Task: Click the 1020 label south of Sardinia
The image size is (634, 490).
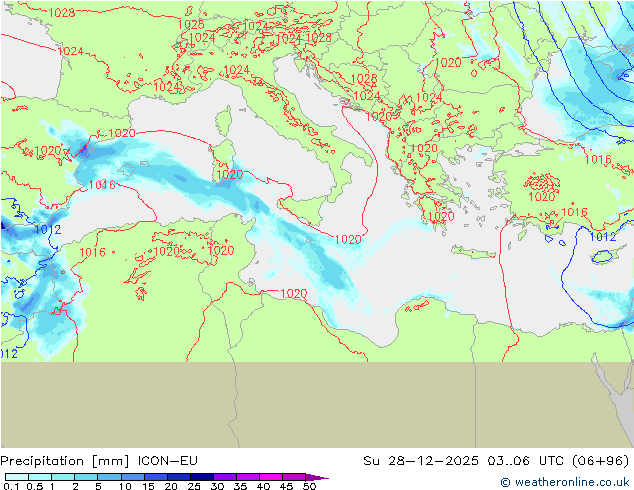Action: click(x=230, y=175)
